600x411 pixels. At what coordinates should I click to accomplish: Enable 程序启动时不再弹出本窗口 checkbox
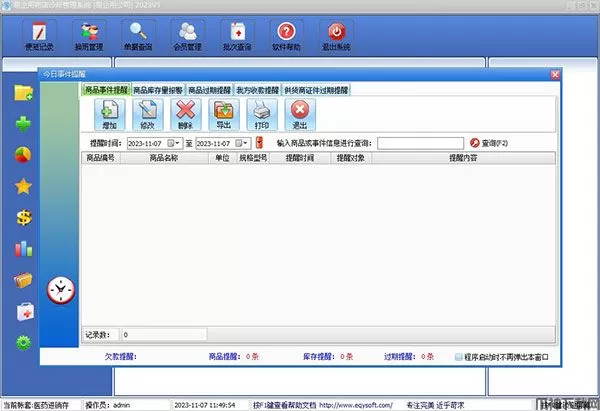(x=458, y=355)
